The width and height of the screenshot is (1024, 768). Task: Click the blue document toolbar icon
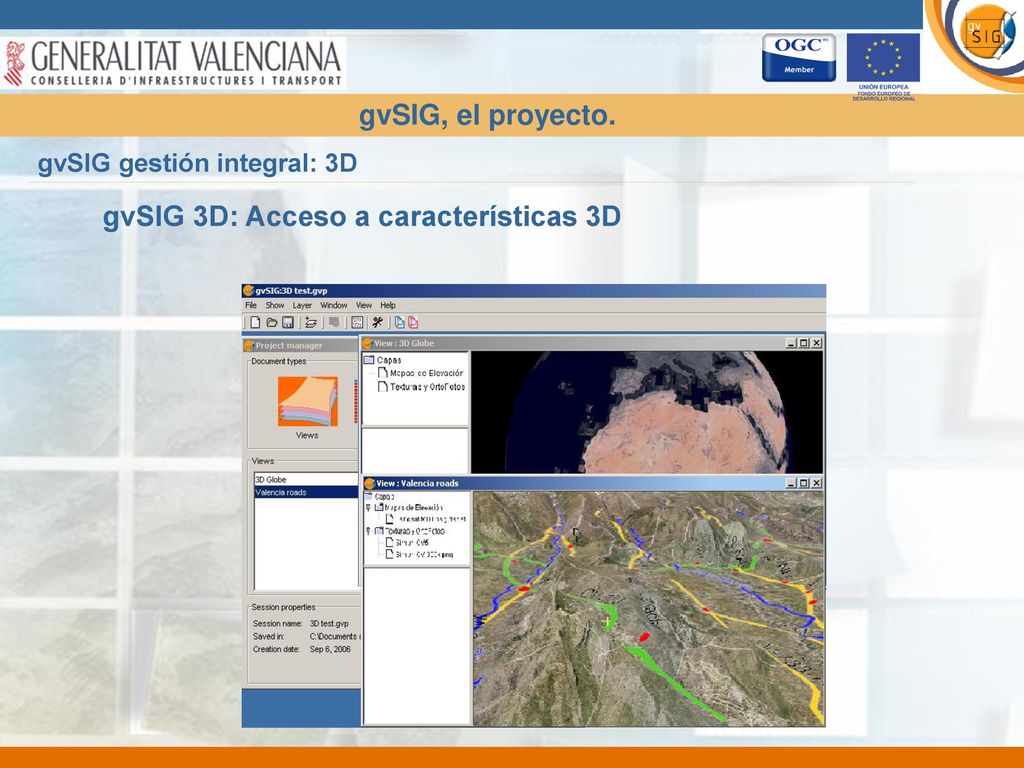point(399,322)
